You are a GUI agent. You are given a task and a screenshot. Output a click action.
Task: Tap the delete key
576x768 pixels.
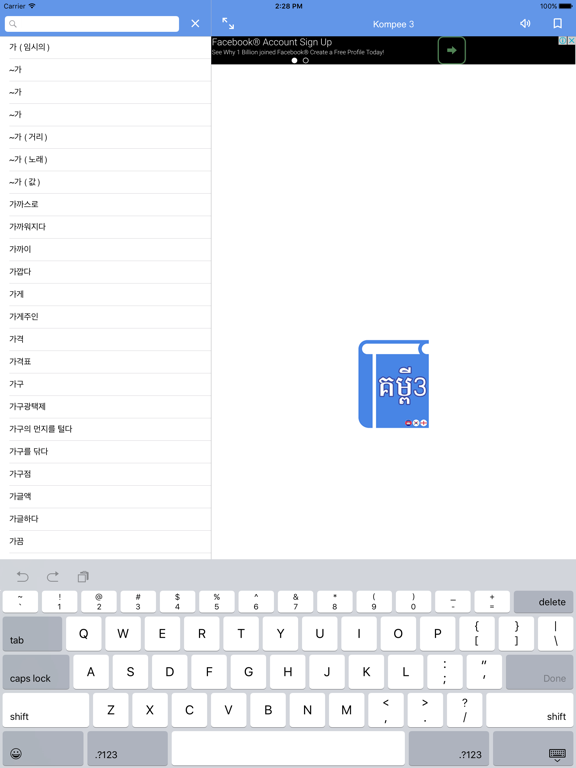[x=544, y=601]
